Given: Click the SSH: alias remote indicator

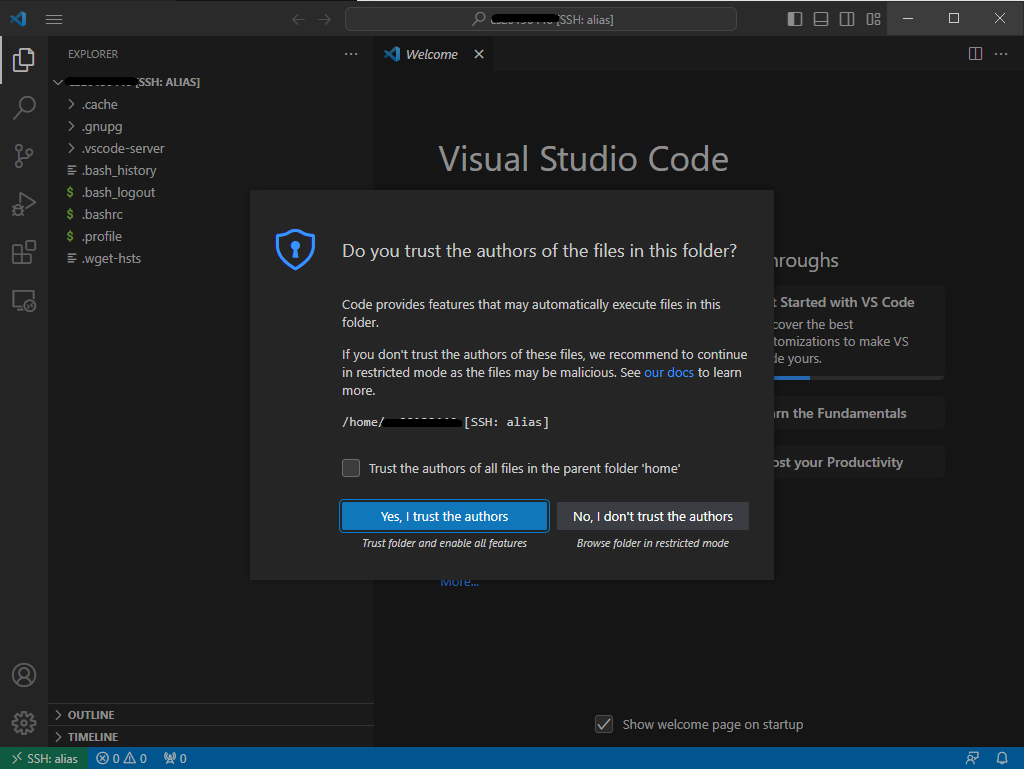Looking at the screenshot, I should (x=44, y=758).
